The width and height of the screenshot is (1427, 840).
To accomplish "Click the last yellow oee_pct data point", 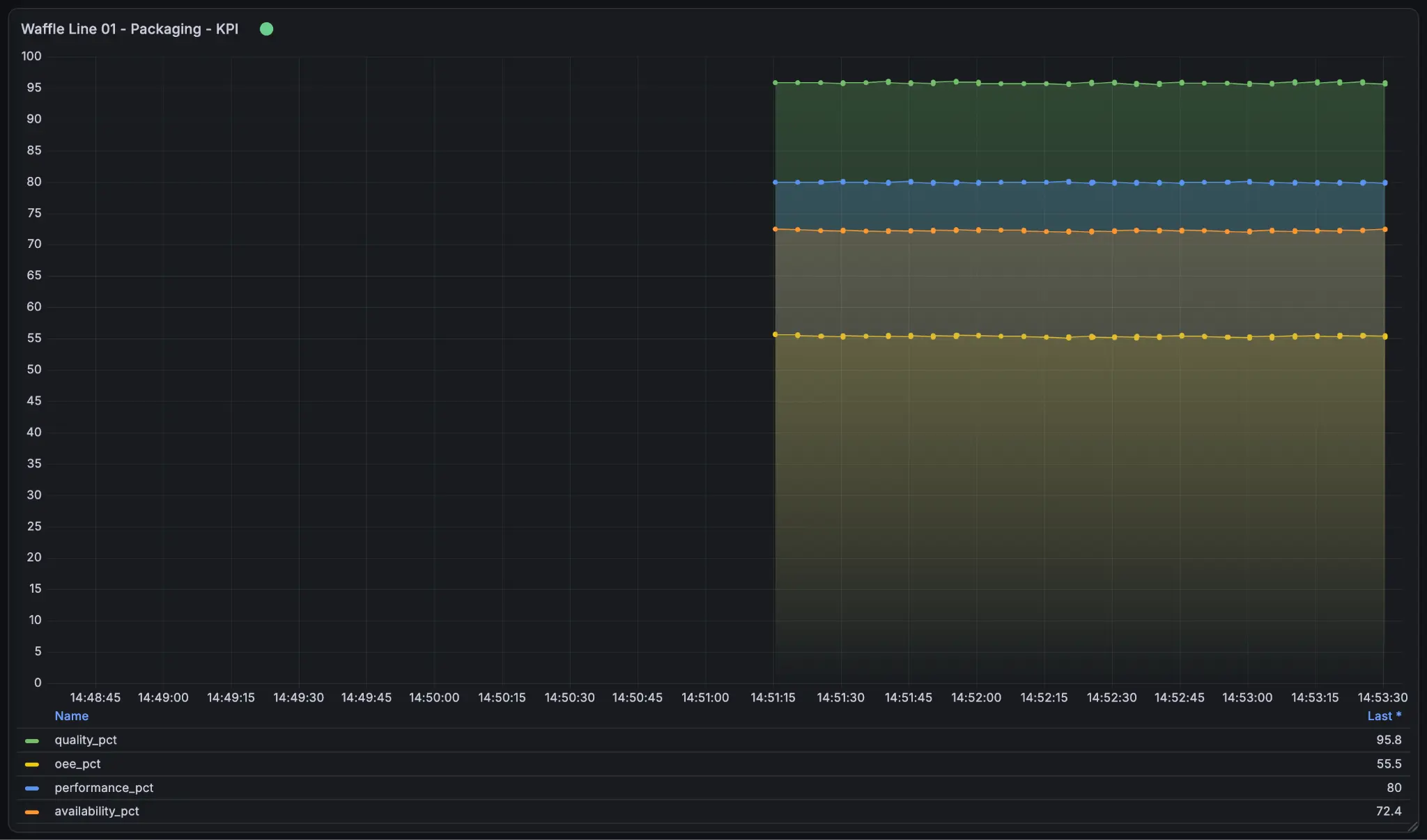I will click(x=1384, y=336).
